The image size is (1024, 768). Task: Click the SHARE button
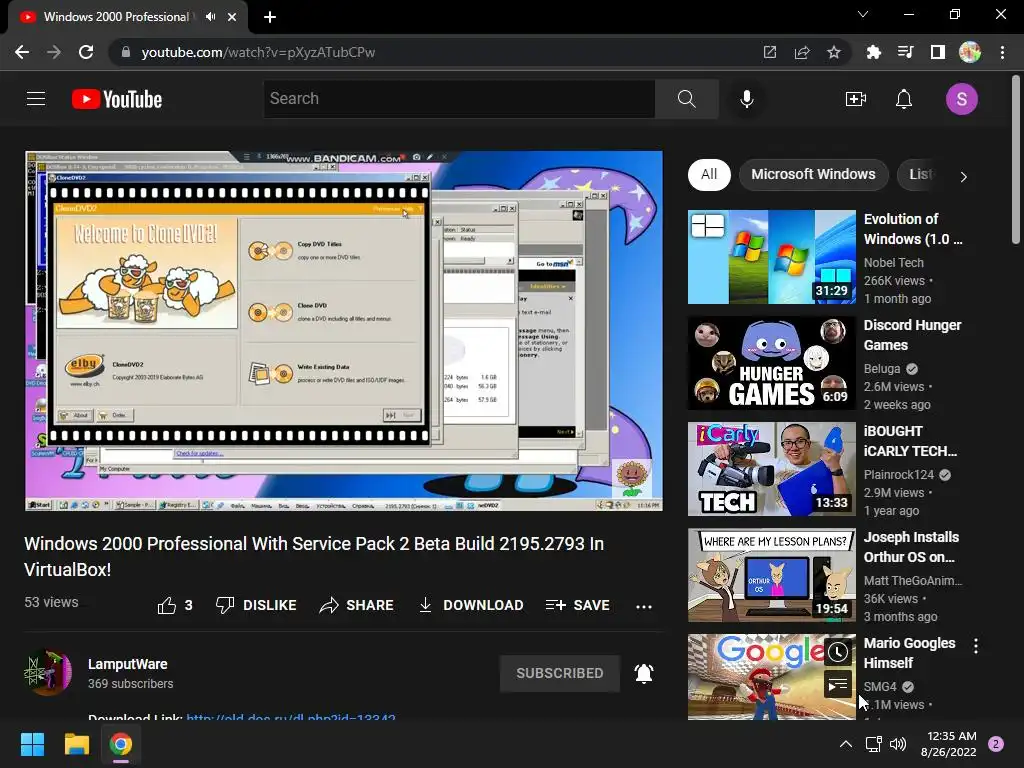(x=357, y=605)
